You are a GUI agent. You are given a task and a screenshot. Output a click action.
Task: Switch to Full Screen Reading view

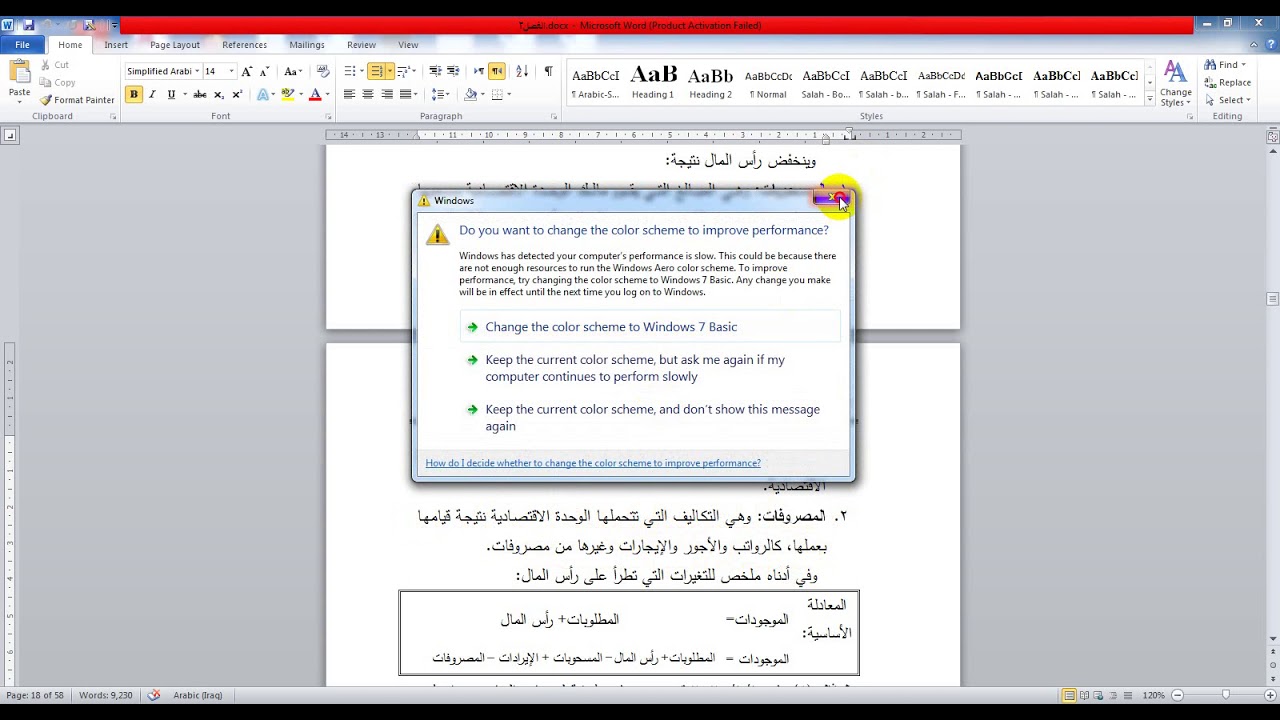point(1085,695)
